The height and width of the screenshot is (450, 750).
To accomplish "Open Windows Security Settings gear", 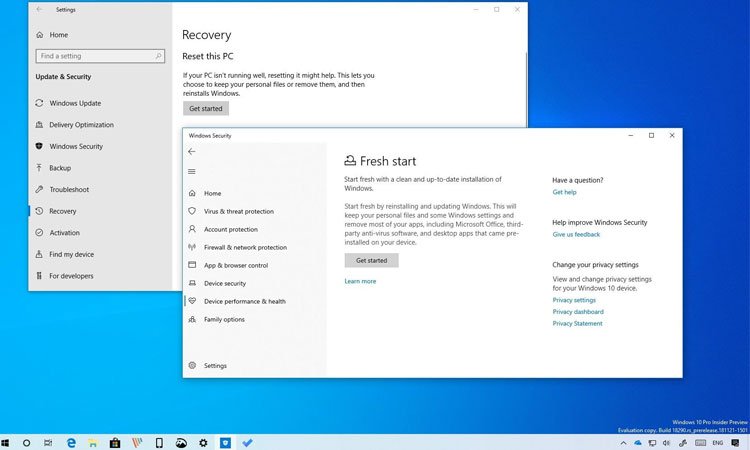I will coord(192,366).
